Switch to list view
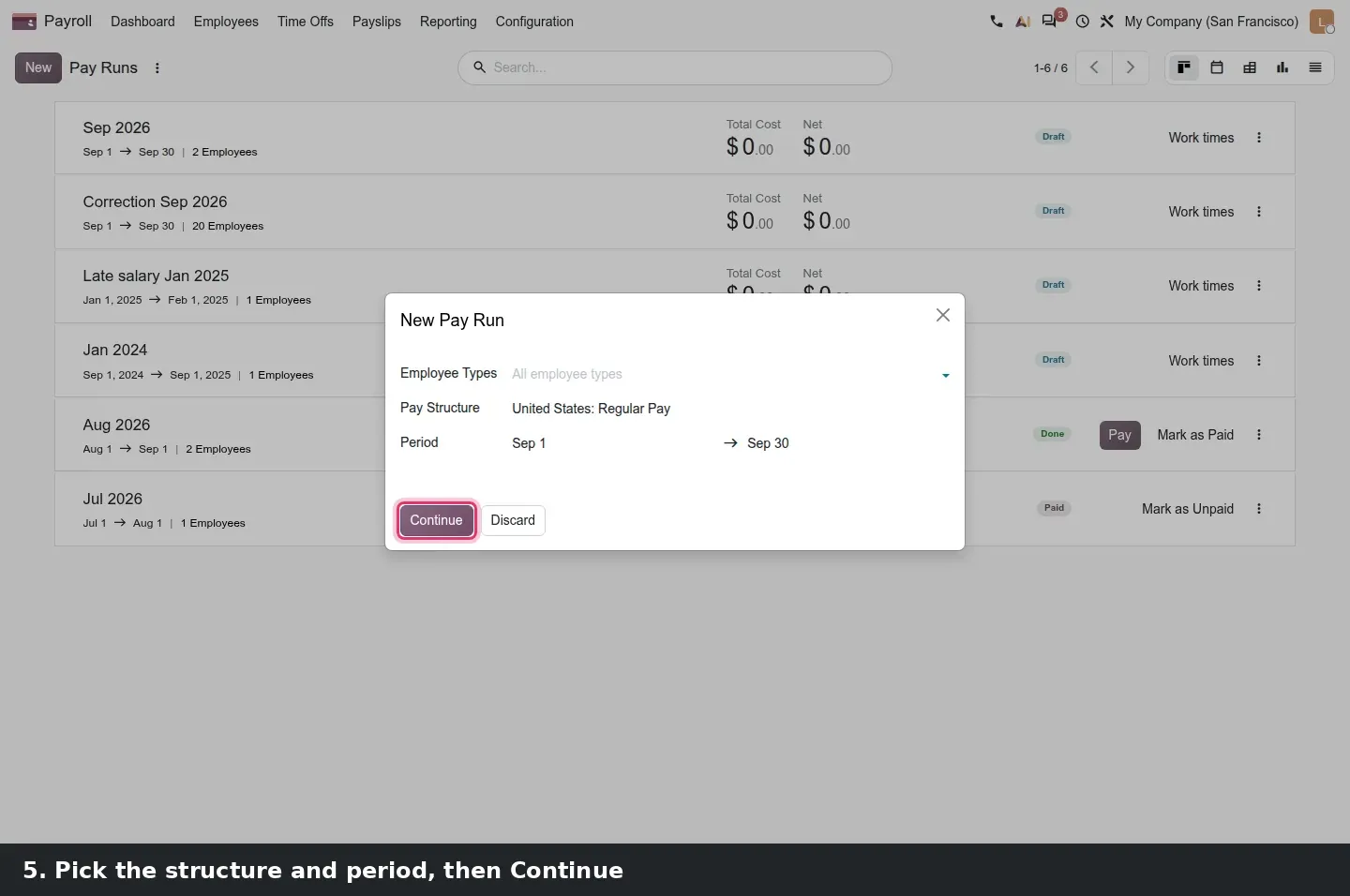The width and height of the screenshot is (1350, 896). pos(1315,67)
